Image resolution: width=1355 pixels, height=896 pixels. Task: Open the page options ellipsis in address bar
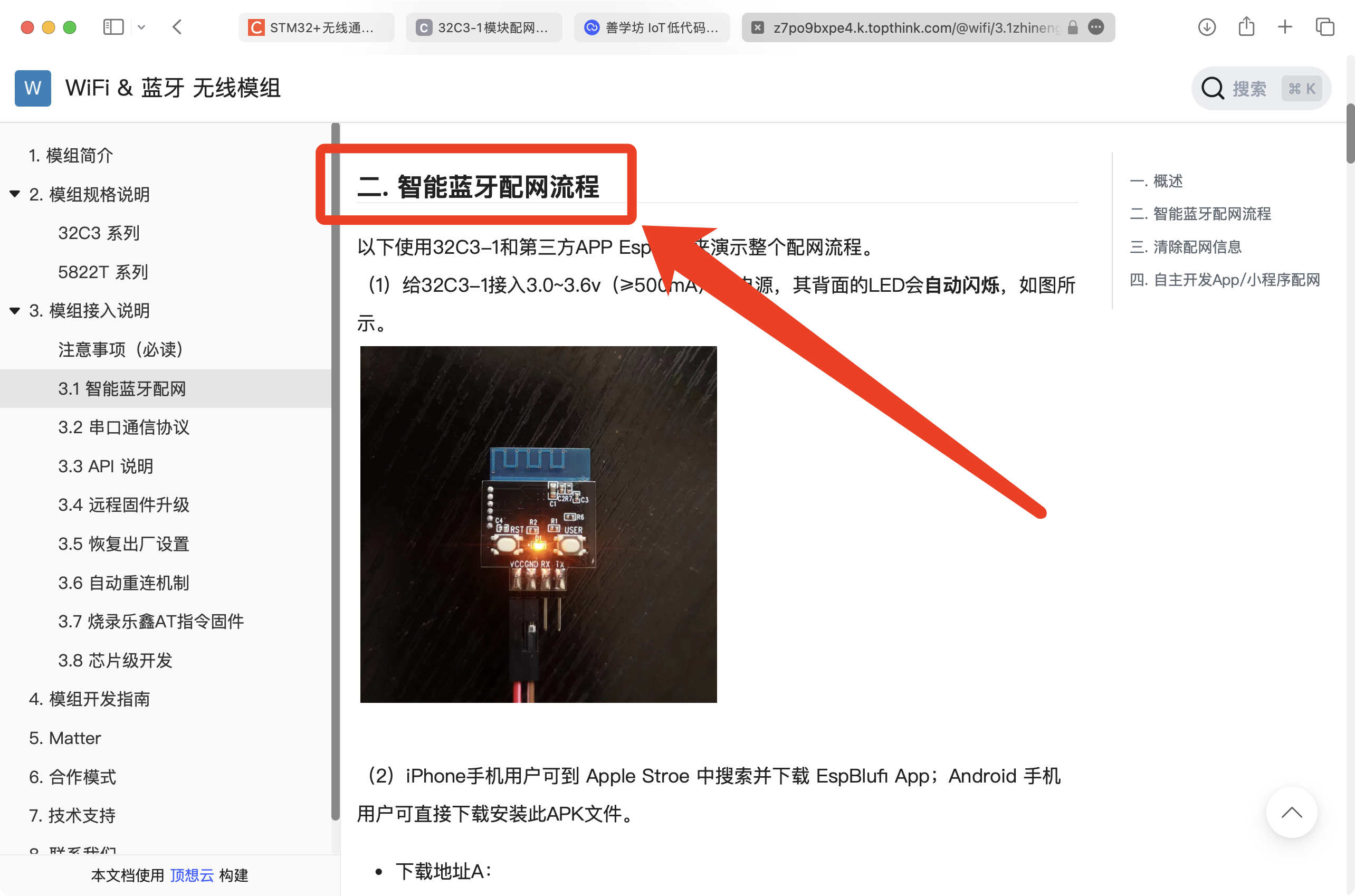1095,27
